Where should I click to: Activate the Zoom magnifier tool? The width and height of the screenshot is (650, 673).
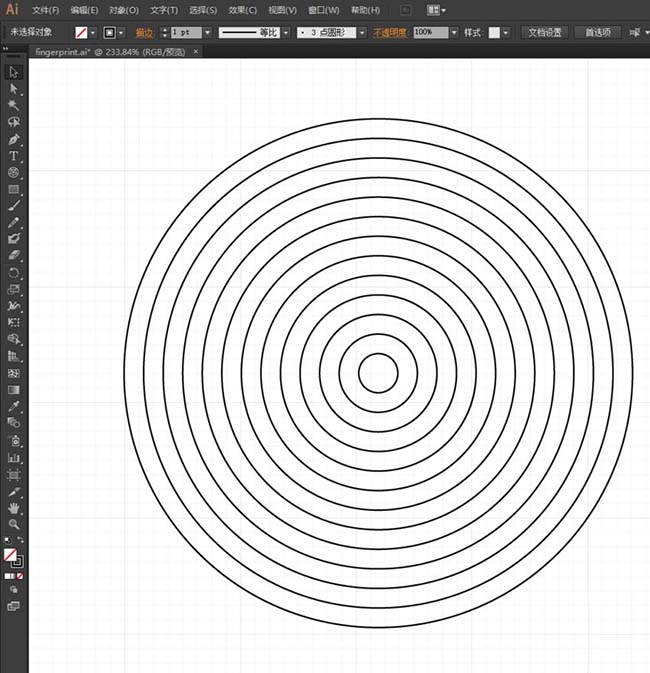pyautogui.click(x=14, y=524)
